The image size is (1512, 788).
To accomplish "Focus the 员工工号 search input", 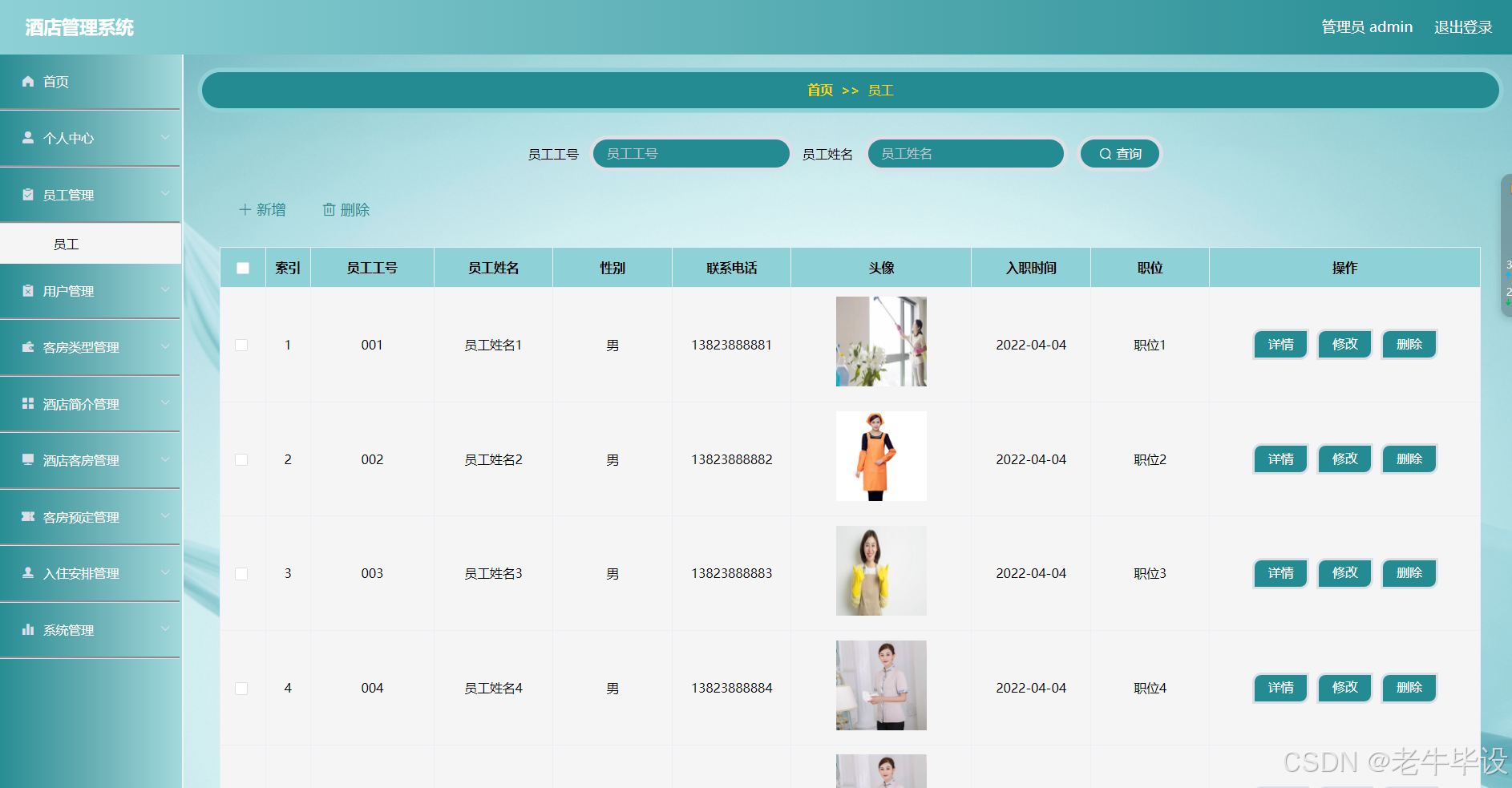I will click(x=691, y=154).
